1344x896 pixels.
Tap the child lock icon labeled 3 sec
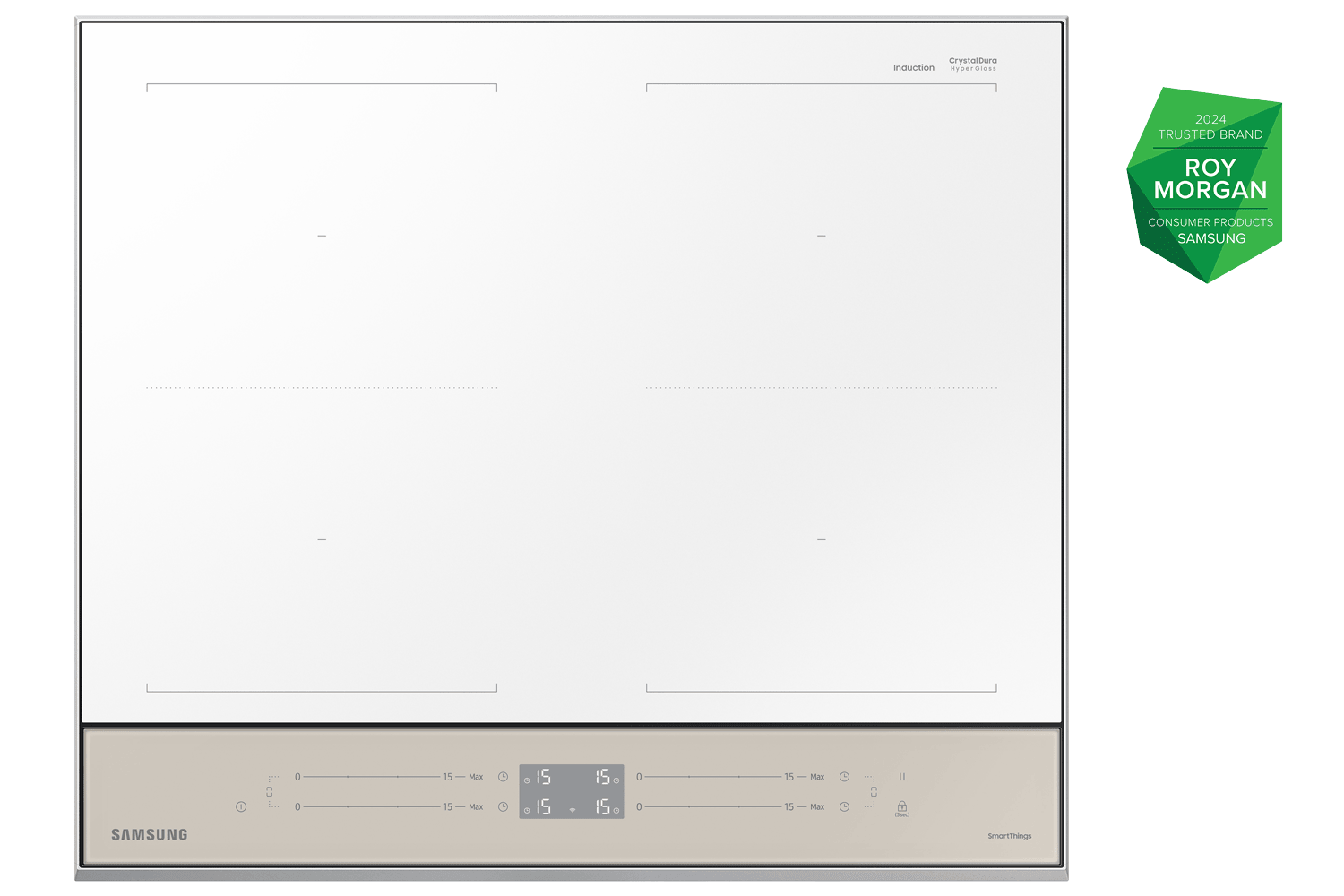(902, 808)
